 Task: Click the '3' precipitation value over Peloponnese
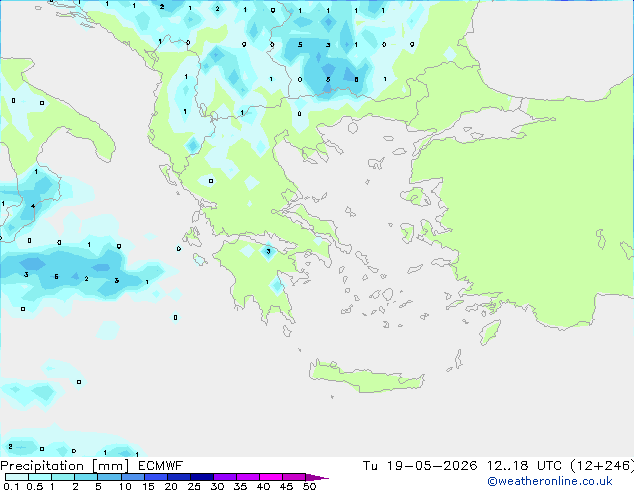tap(268, 251)
